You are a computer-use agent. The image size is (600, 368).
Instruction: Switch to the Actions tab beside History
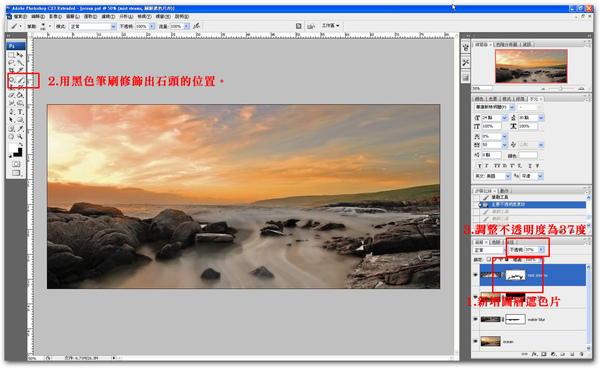[505, 191]
